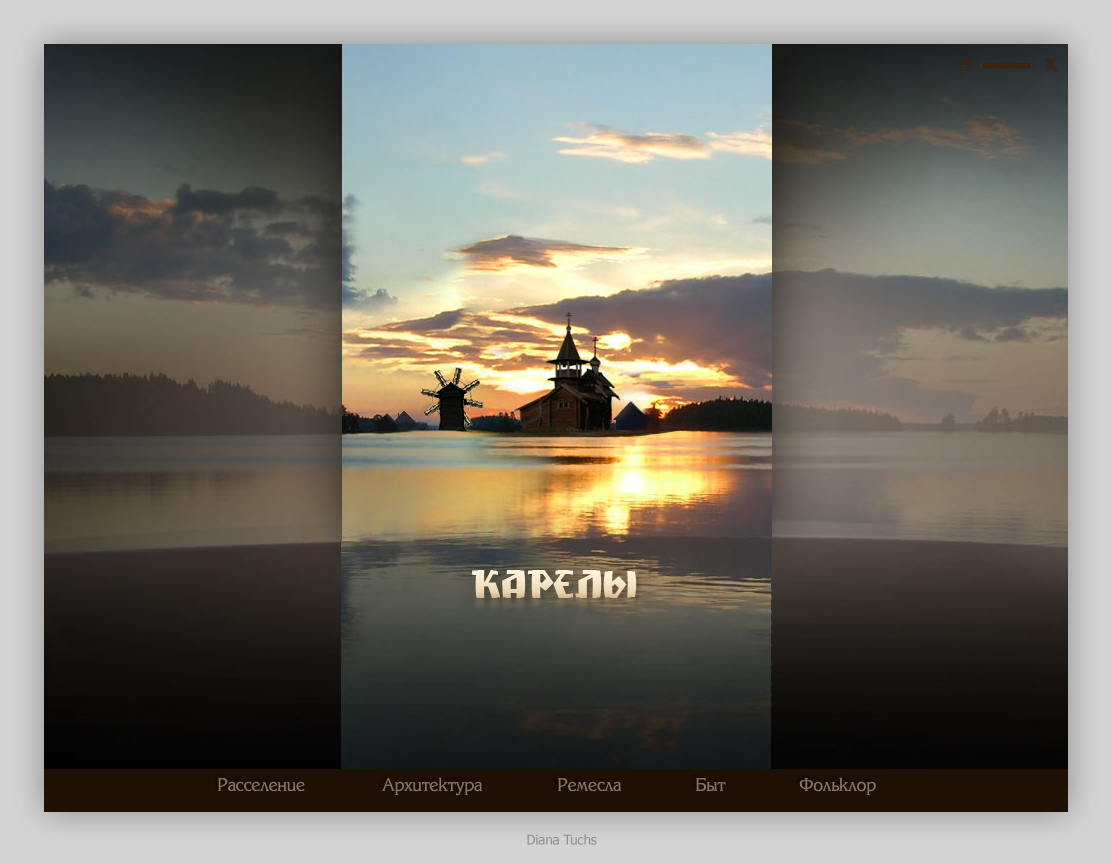Click the dark cloud in the left panel

tap(200, 230)
